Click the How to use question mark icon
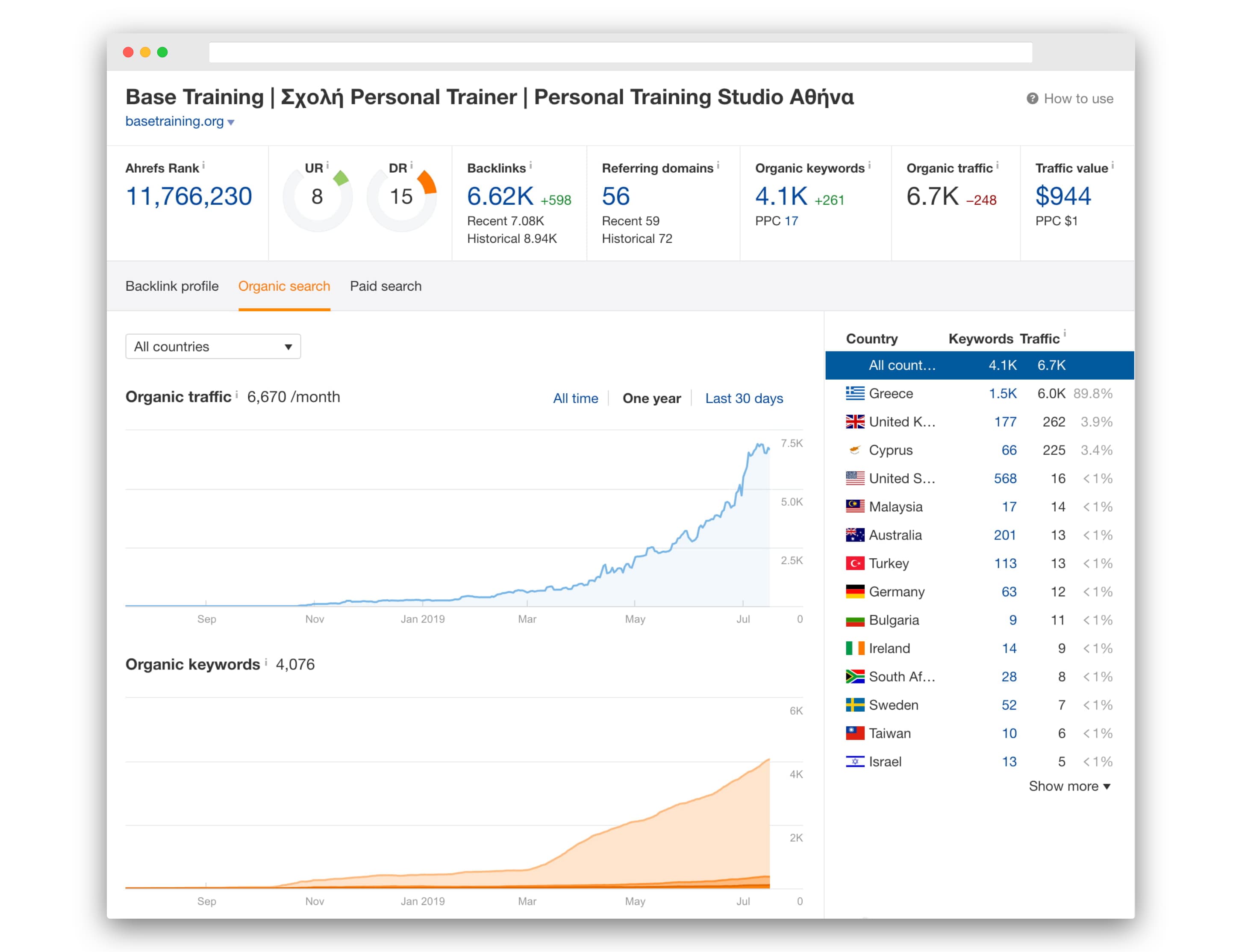Viewport: 1242px width, 952px height. click(1032, 99)
